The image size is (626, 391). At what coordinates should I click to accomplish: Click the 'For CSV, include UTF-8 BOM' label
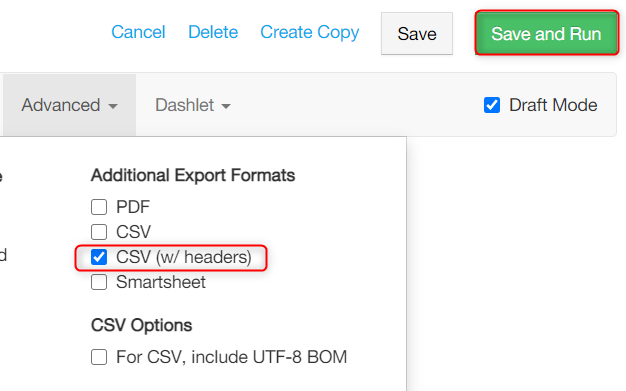pos(232,357)
